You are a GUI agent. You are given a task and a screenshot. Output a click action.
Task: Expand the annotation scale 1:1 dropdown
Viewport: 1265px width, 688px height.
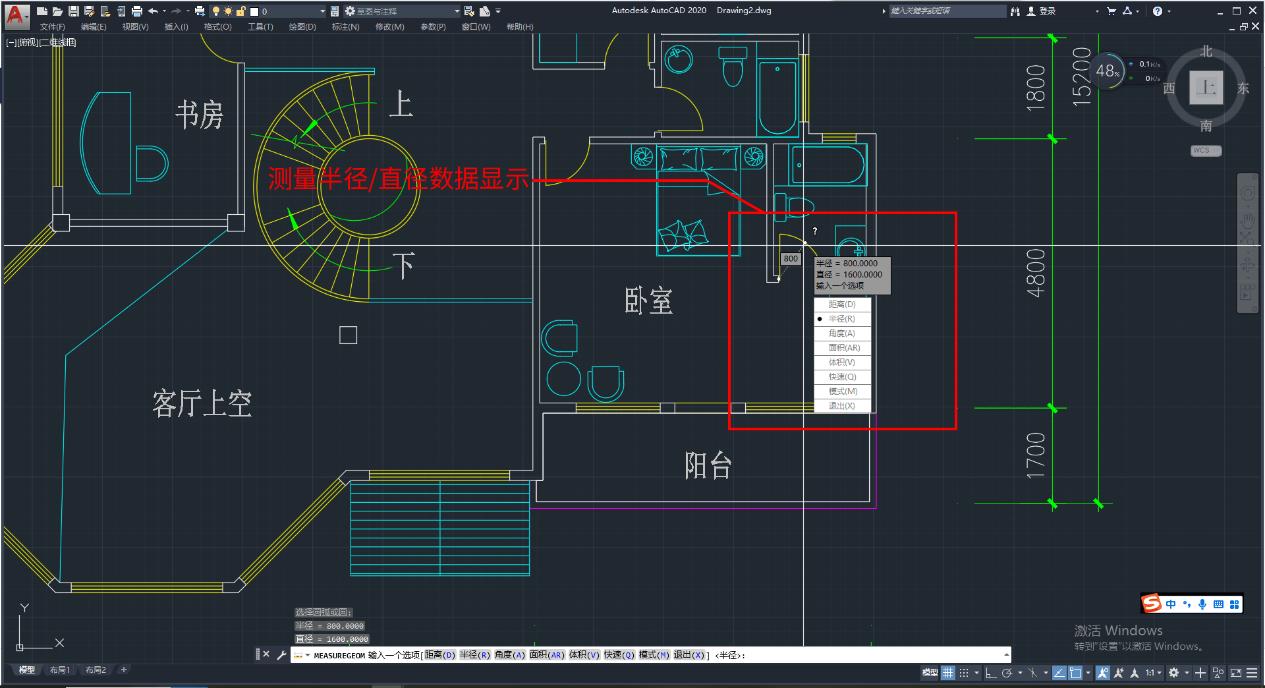1160,672
